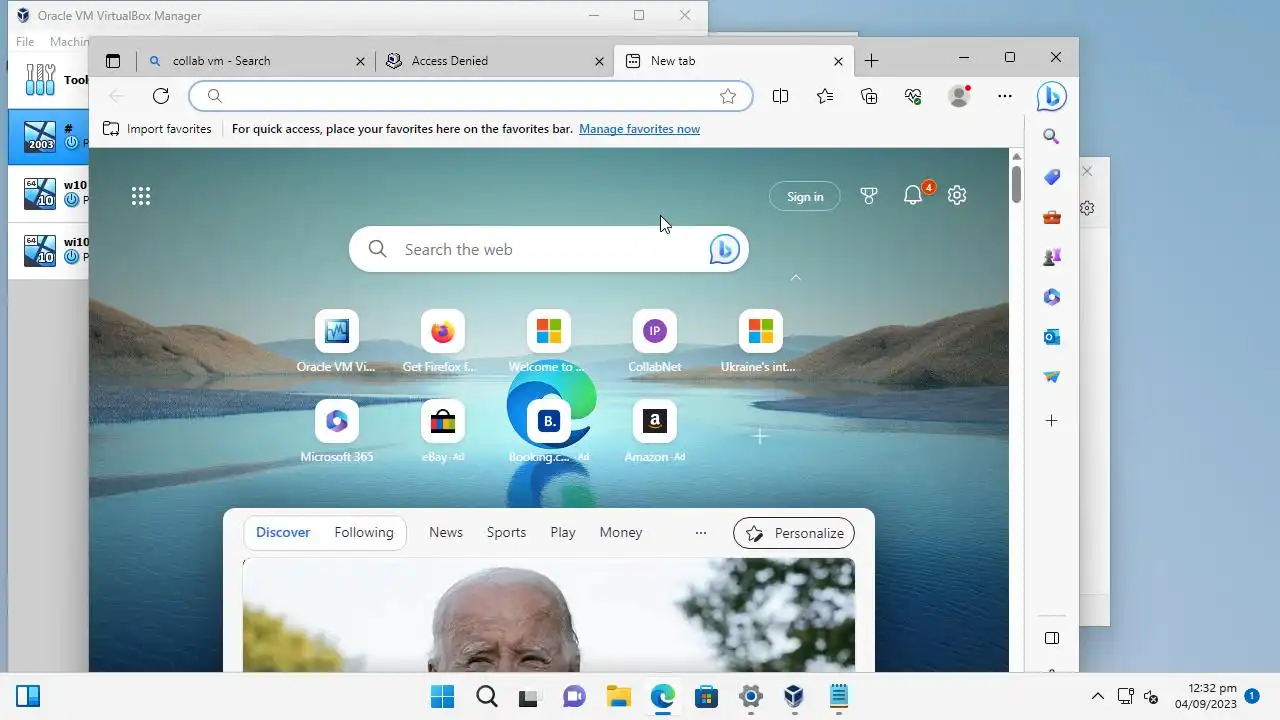Image resolution: width=1280 pixels, height=720 pixels.
Task: Open sidebar Shopping tag icon
Action: pyautogui.click(x=1051, y=177)
